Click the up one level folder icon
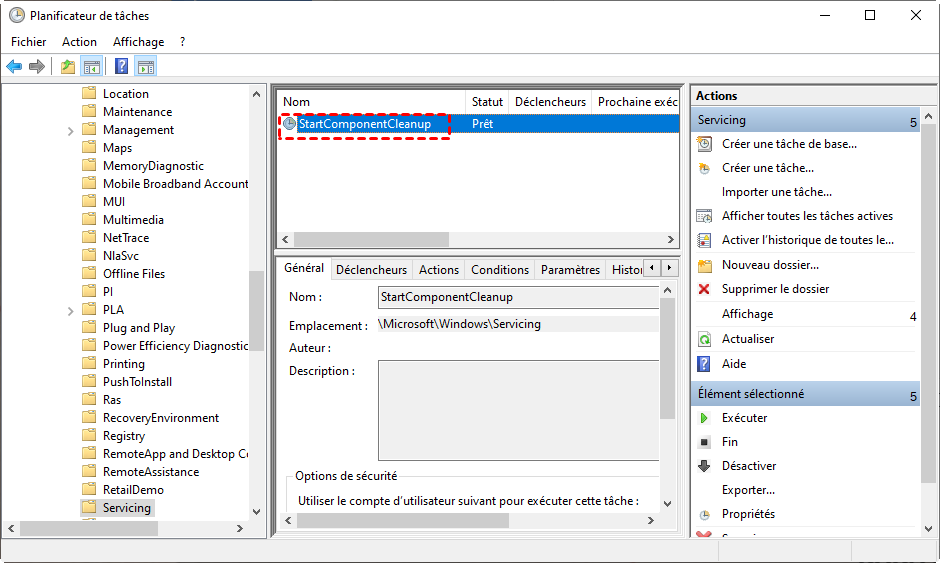 click(x=67, y=67)
